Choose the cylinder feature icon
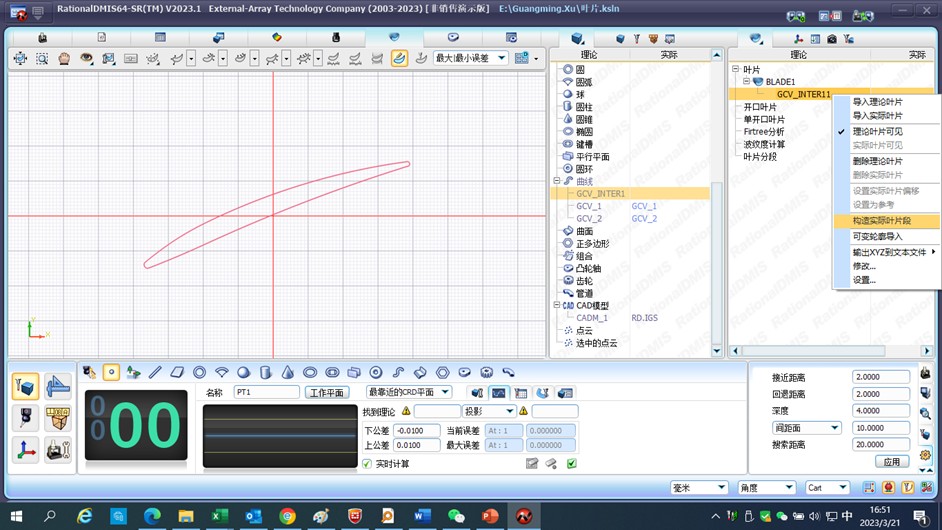The width and height of the screenshot is (942, 530). coord(266,373)
